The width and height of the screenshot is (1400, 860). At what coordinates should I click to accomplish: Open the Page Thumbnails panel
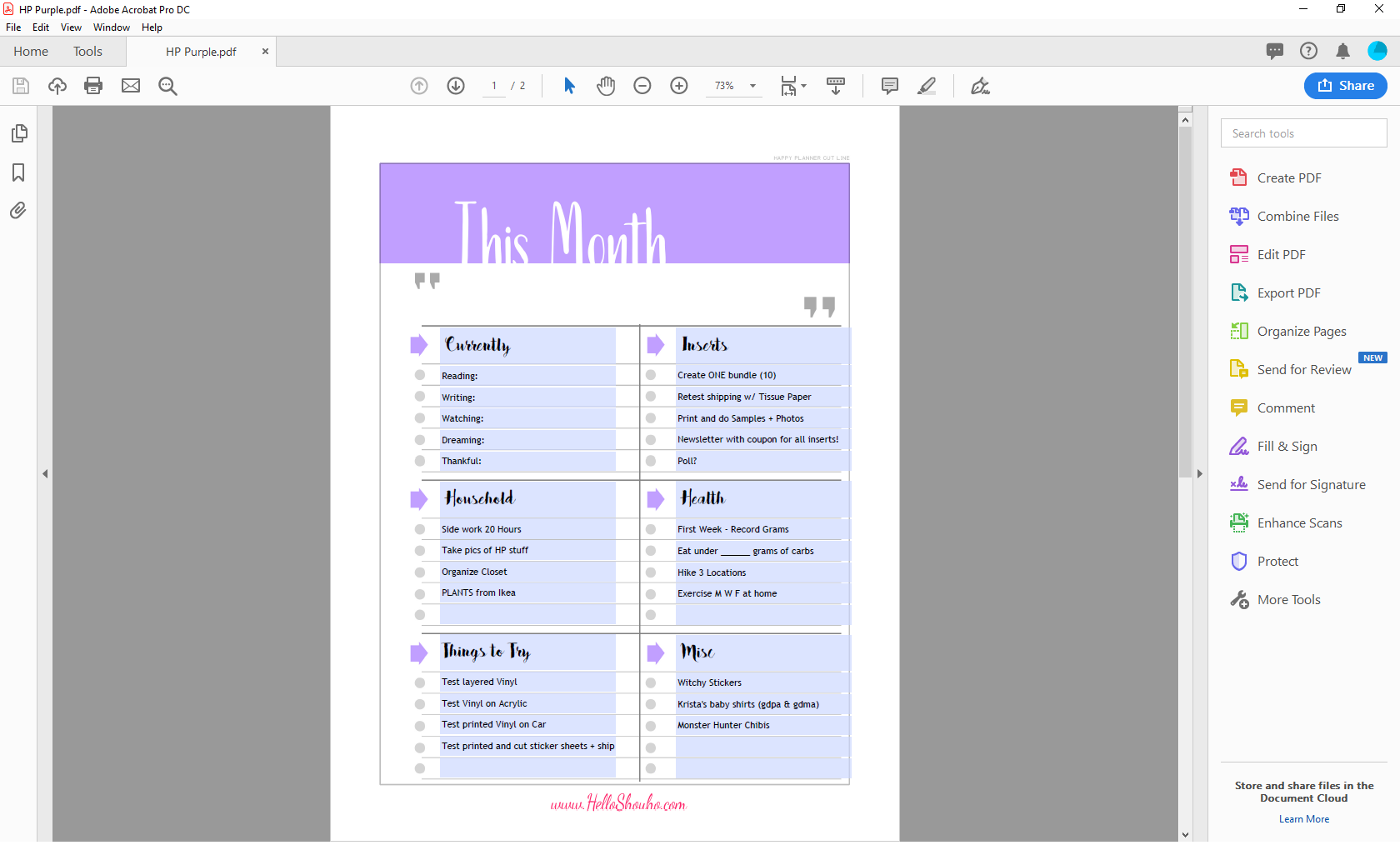tap(19, 133)
